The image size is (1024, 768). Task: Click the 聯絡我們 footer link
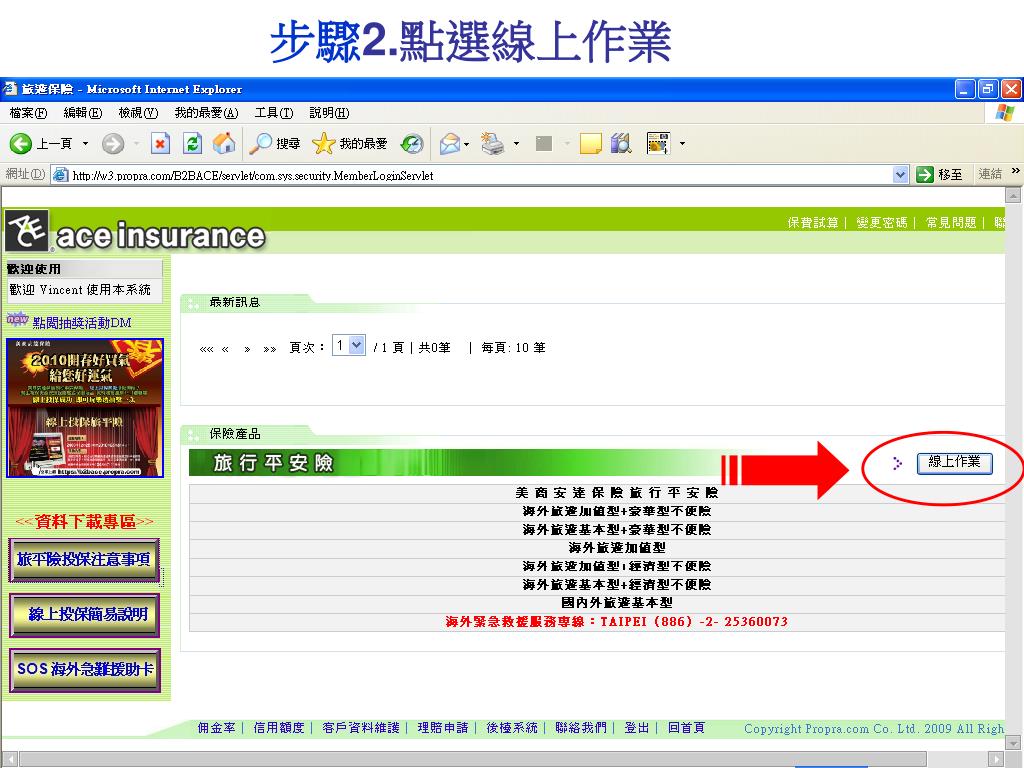581,728
